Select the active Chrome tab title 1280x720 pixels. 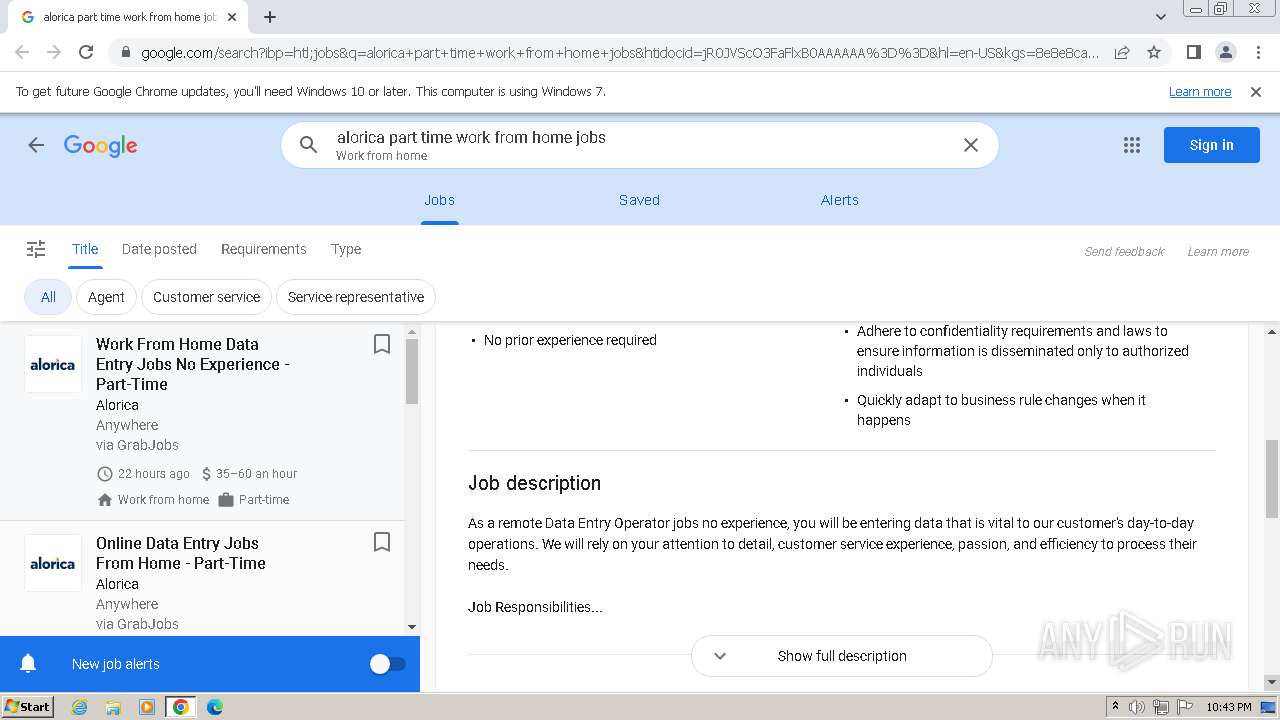(130, 17)
